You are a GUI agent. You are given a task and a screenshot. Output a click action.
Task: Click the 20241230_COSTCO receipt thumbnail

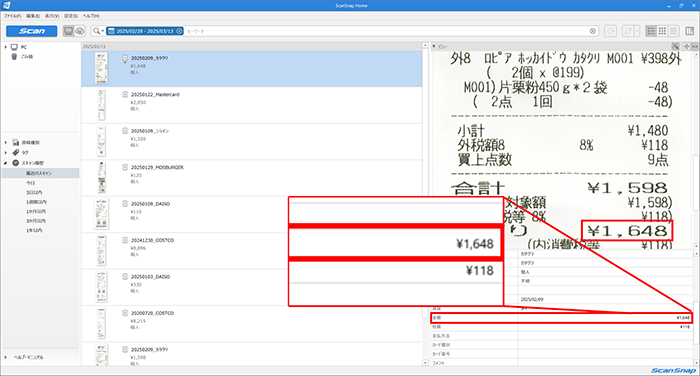tap(101, 250)
